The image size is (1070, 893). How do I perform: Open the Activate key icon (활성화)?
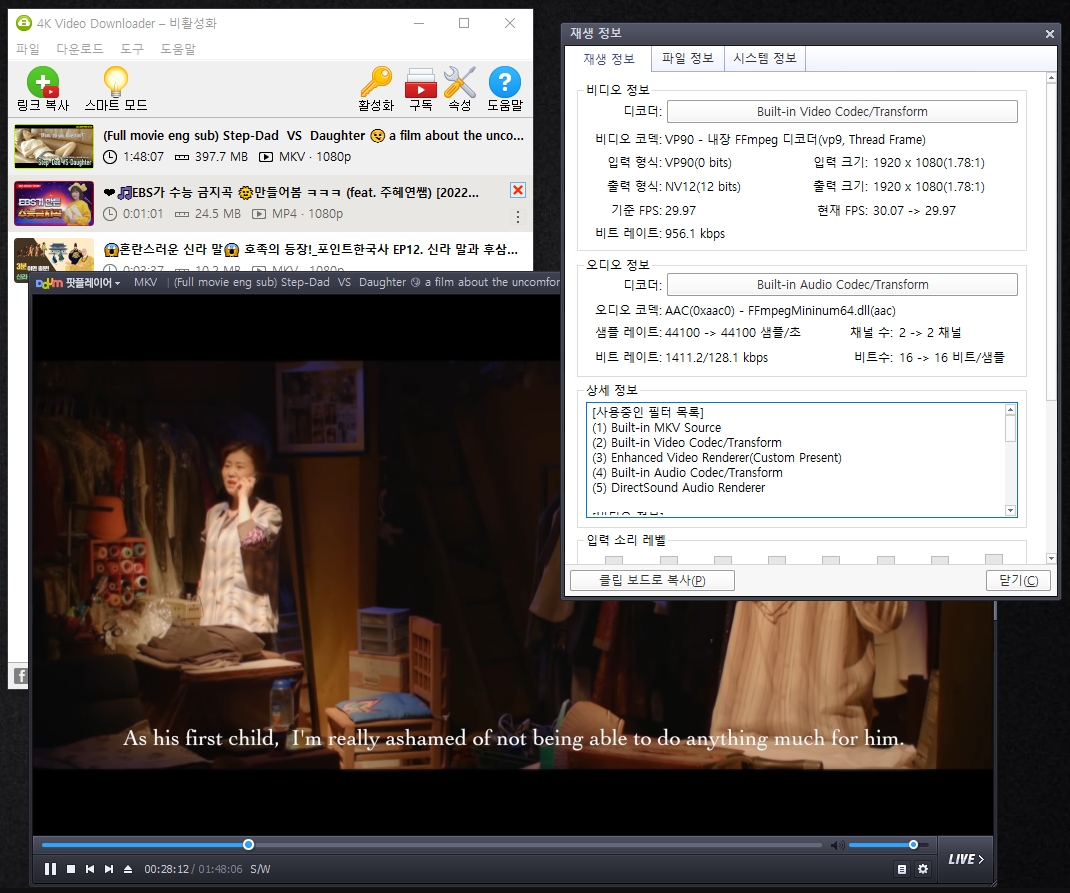[376, 83]
